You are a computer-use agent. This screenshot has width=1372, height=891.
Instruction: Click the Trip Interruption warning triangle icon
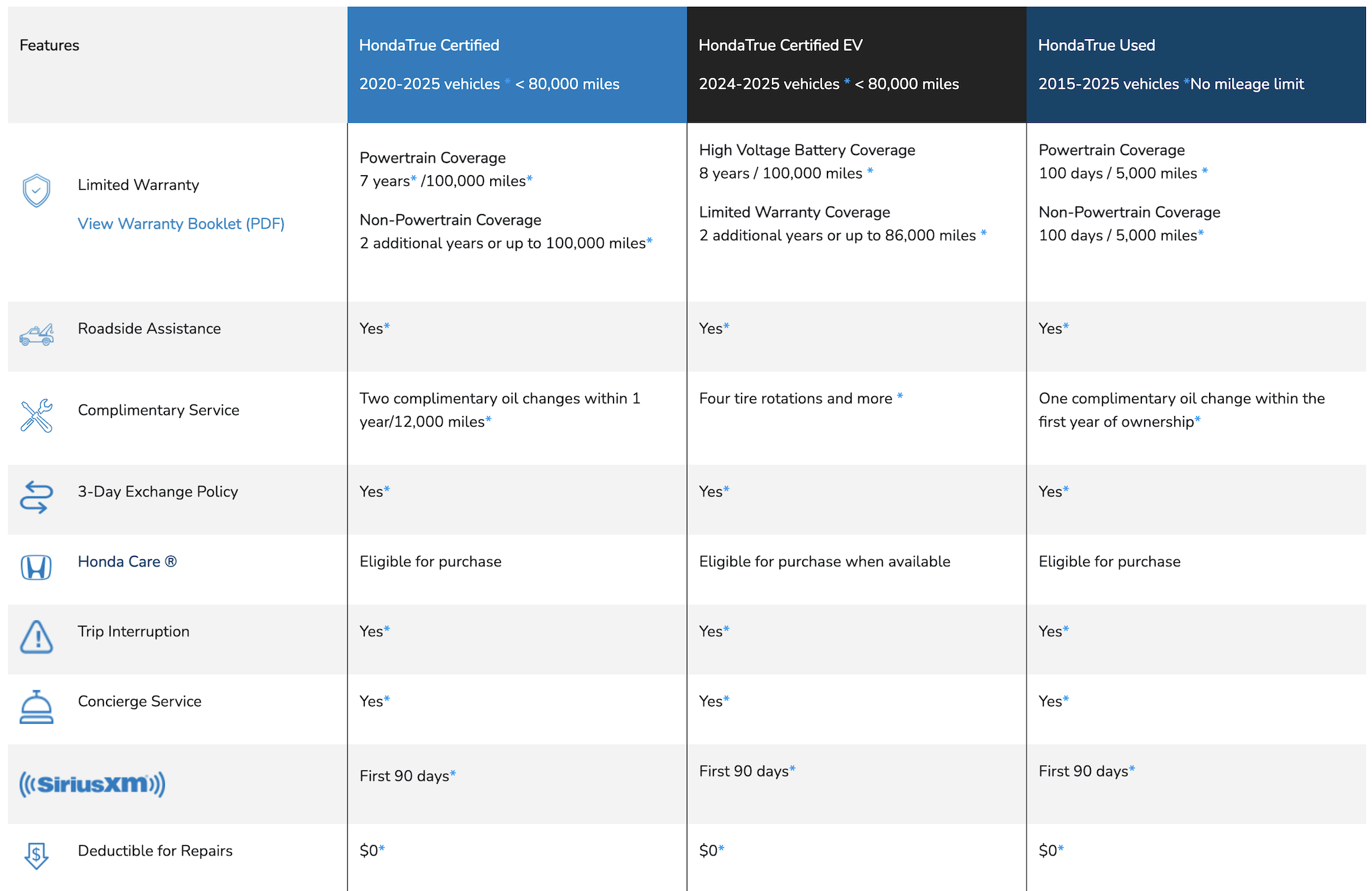pos(36,637)
